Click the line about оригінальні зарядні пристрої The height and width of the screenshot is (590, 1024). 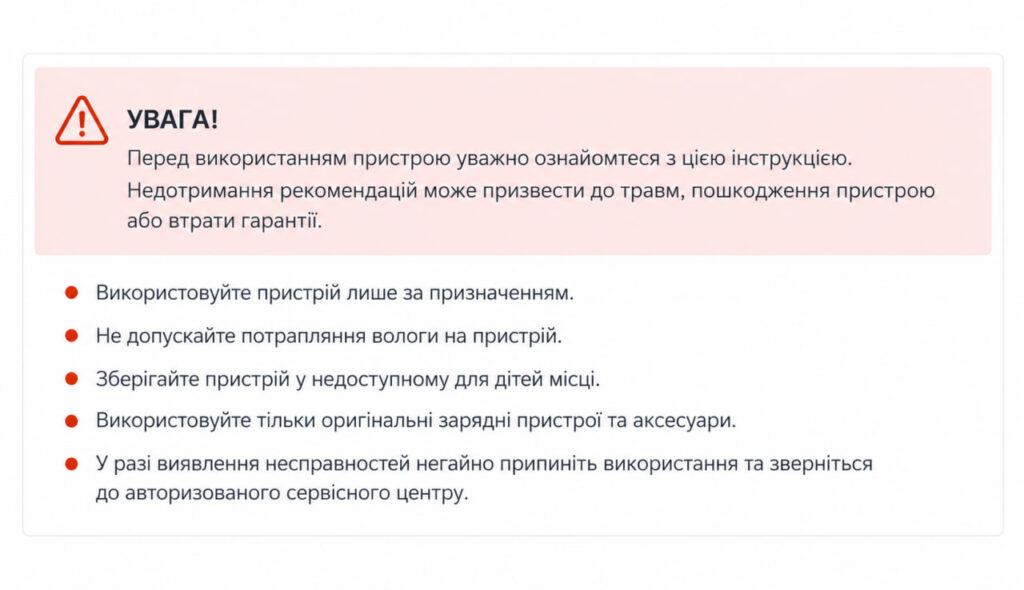(415, 420)
